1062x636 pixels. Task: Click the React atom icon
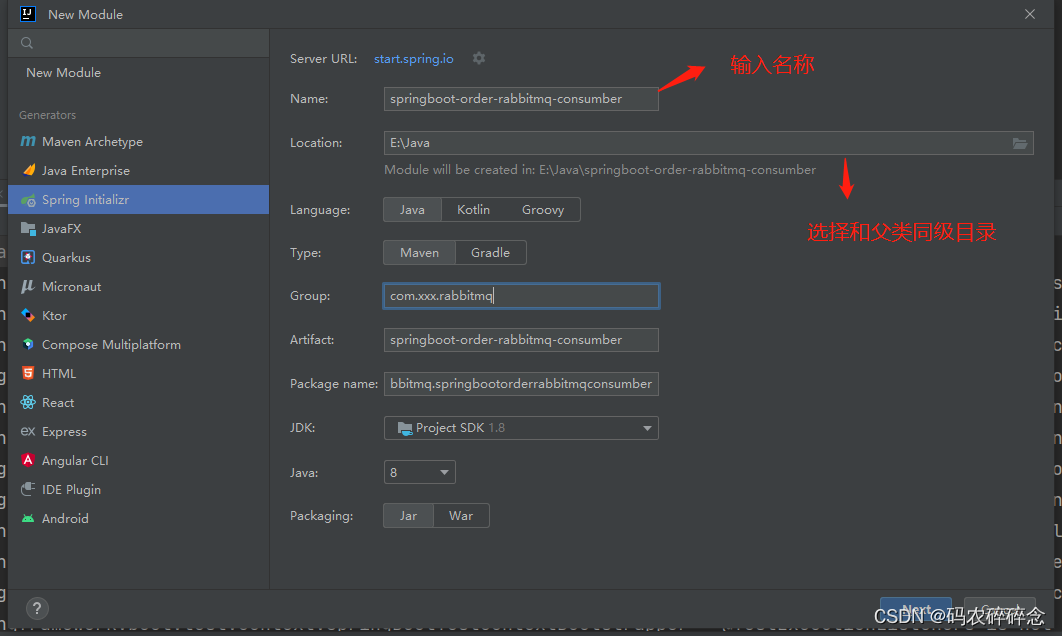[28, 402]
